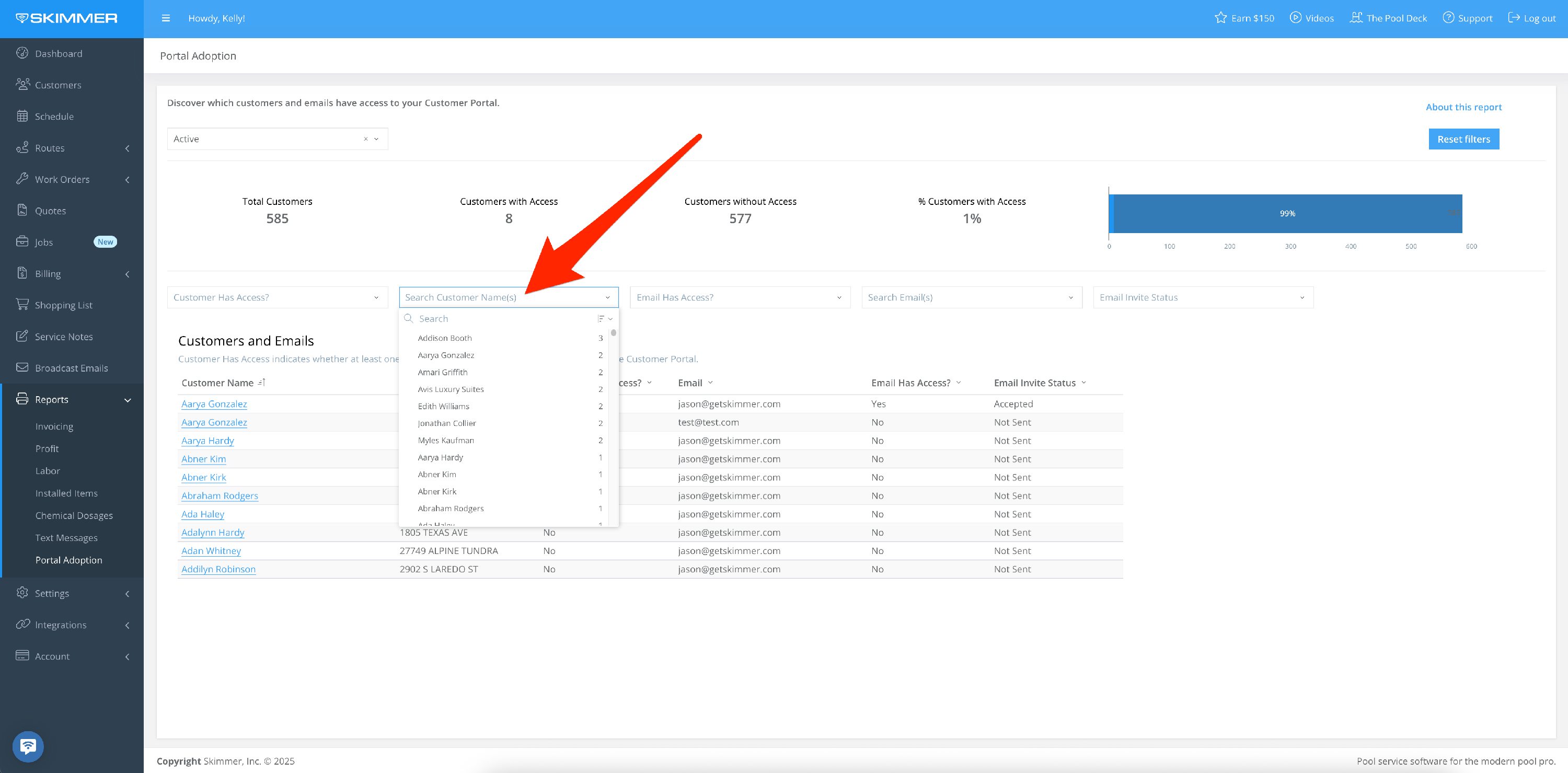Open the About this report link
Viewport: 1568px width, 773px height.
coord(1463,107)
